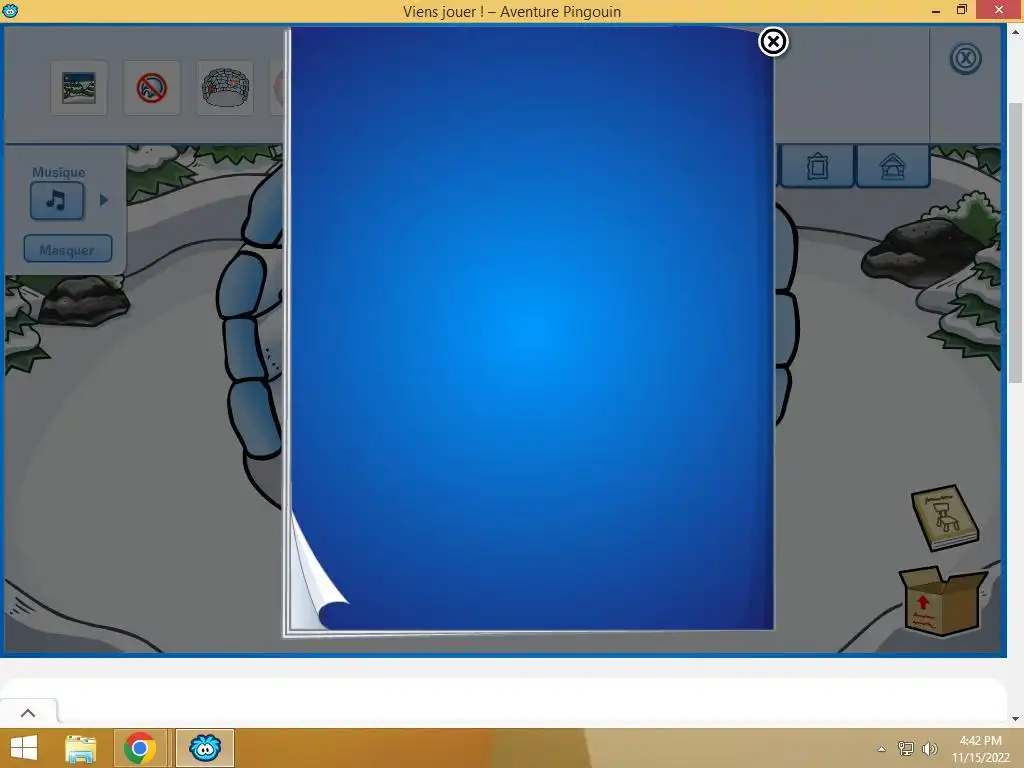1024x768 pixels.
Task: Select the no-puffle prohibition icon
Action: tap(152, 88)
